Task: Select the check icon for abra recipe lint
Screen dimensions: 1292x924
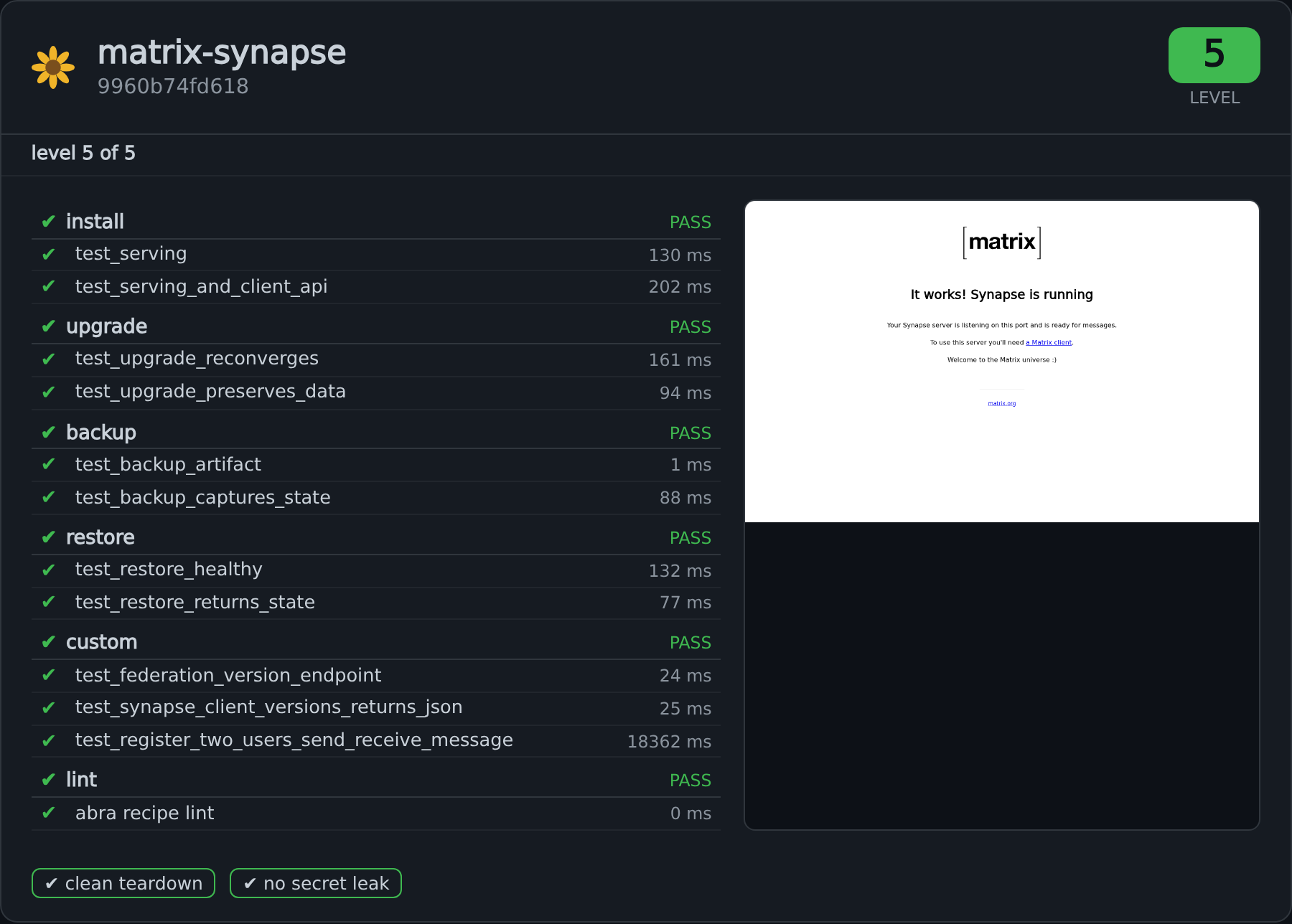Action: pos(49,813)
